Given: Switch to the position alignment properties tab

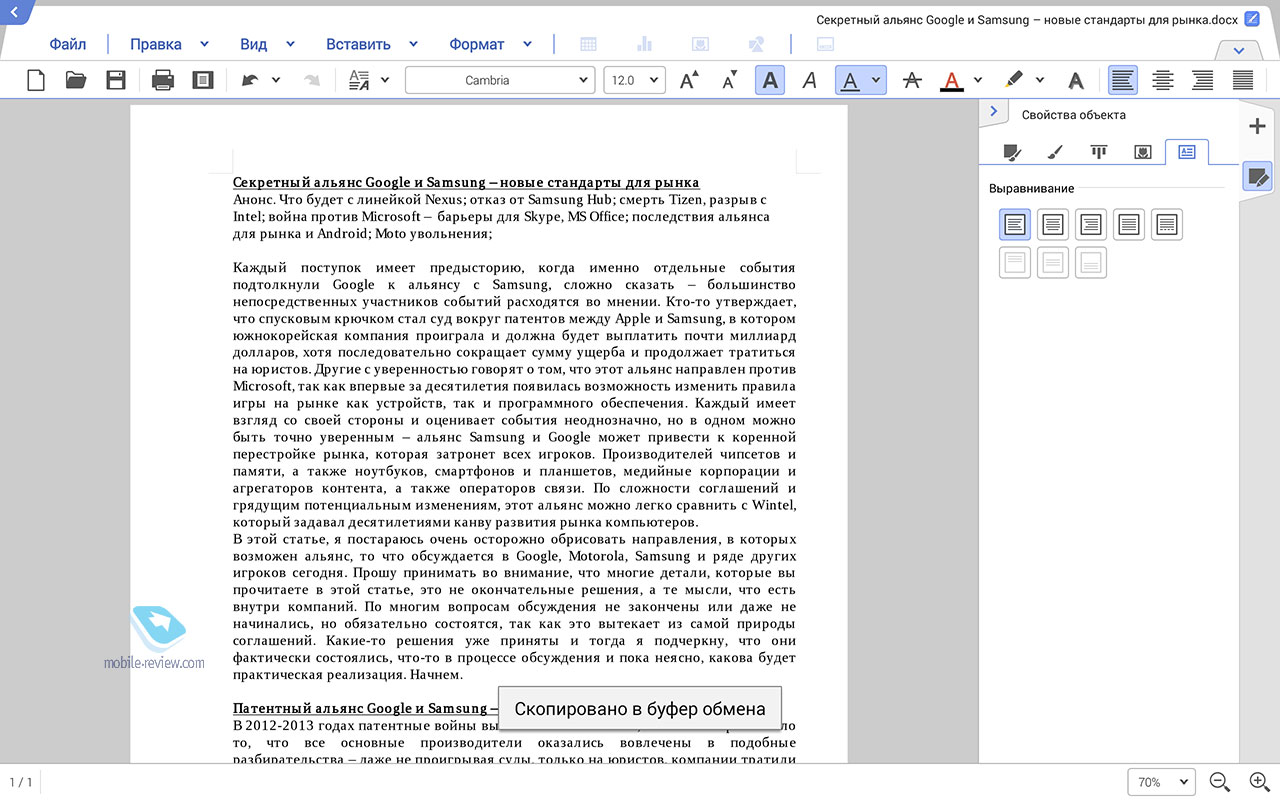Looking at the screenshot, I should 1099,152.
